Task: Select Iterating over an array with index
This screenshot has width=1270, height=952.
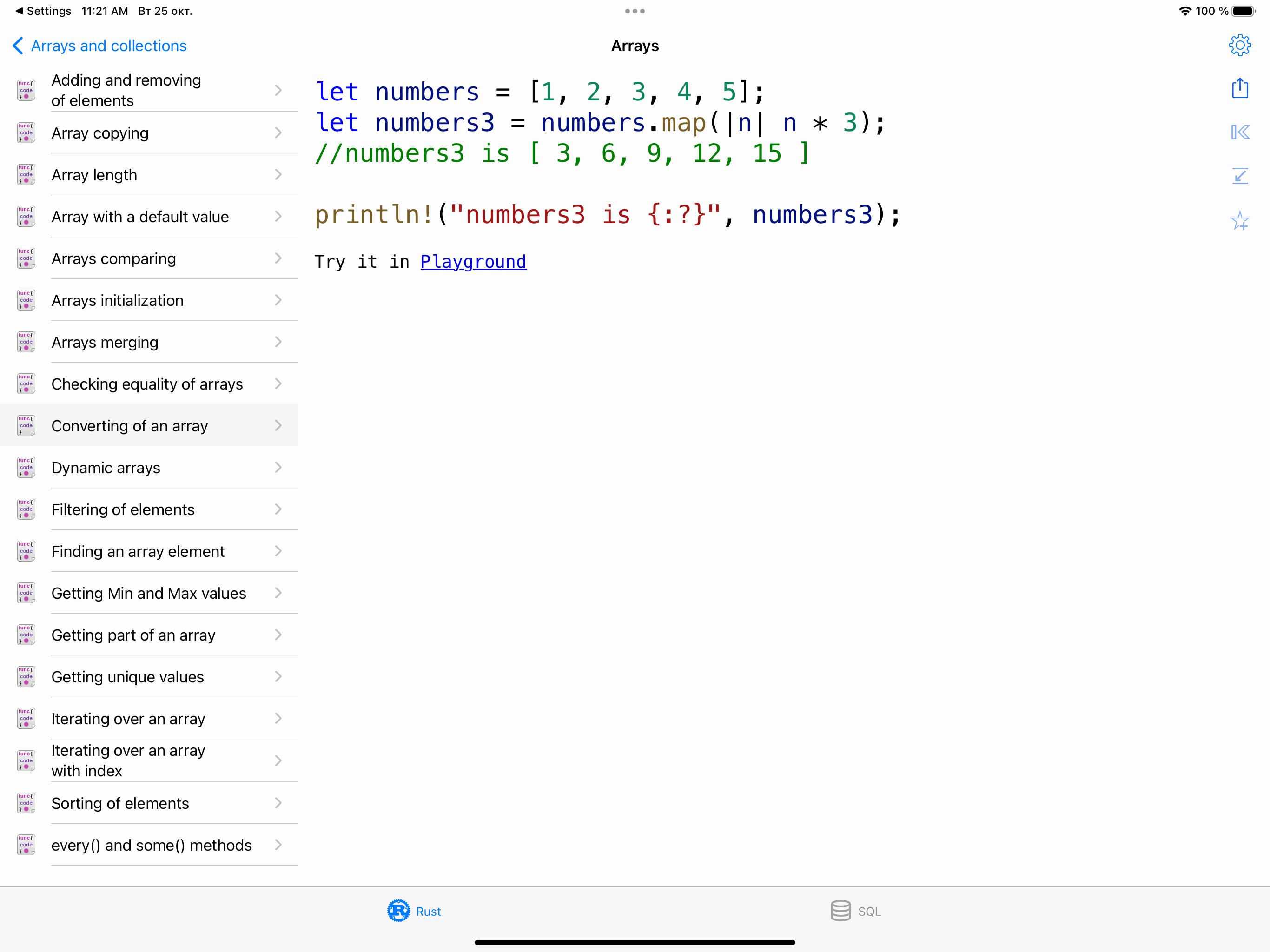Action: pos(149,760)
